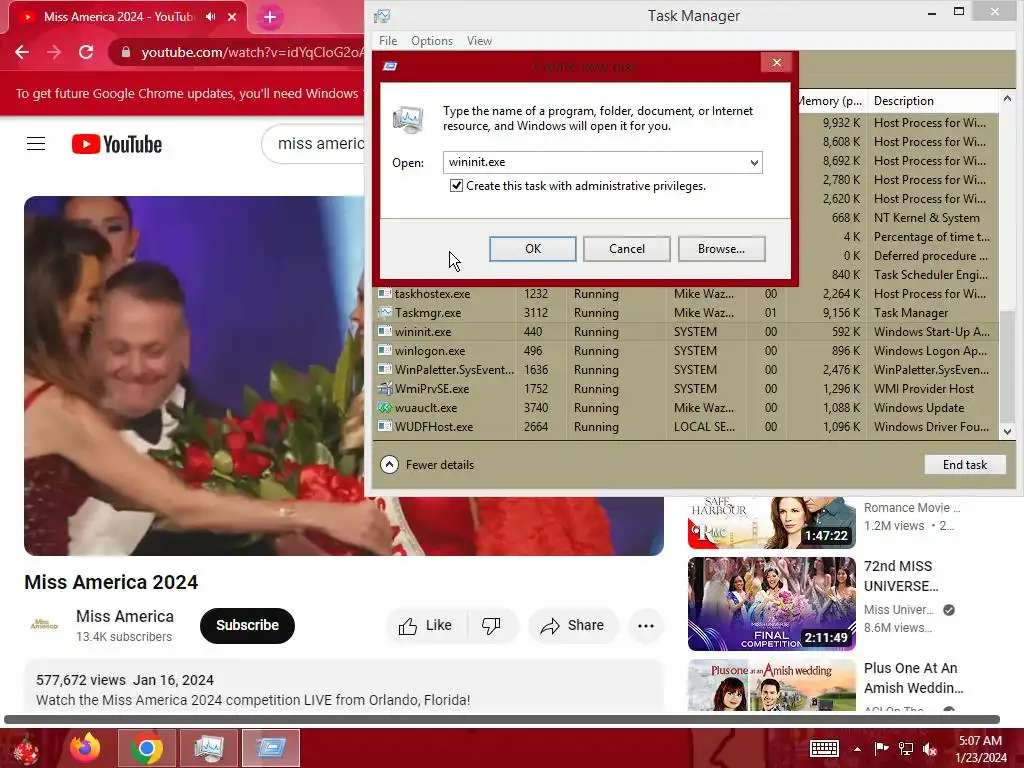The height and width of the screenshot is (768, 1024).
Task: Open the Task Manager File menu
Action: point(388,40)
